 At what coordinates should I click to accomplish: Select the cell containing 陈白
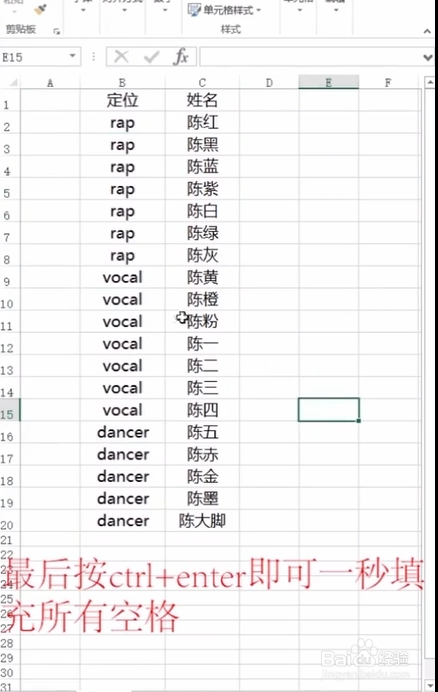202,211
